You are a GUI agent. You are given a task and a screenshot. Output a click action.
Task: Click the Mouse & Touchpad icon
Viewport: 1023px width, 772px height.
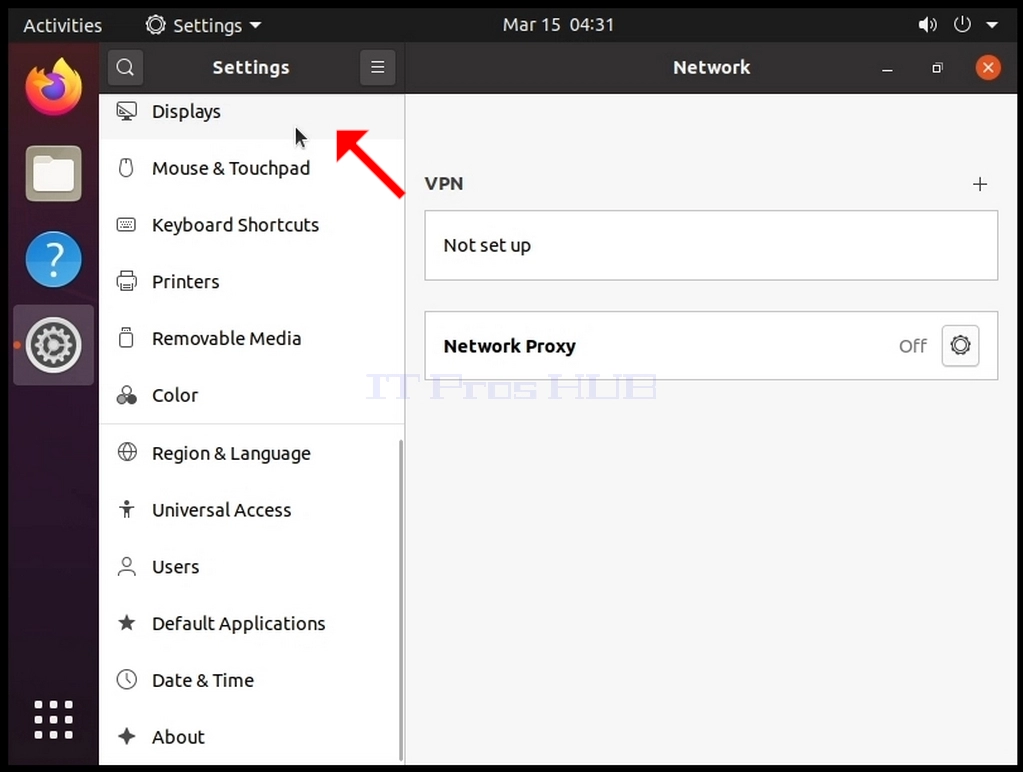127,168
